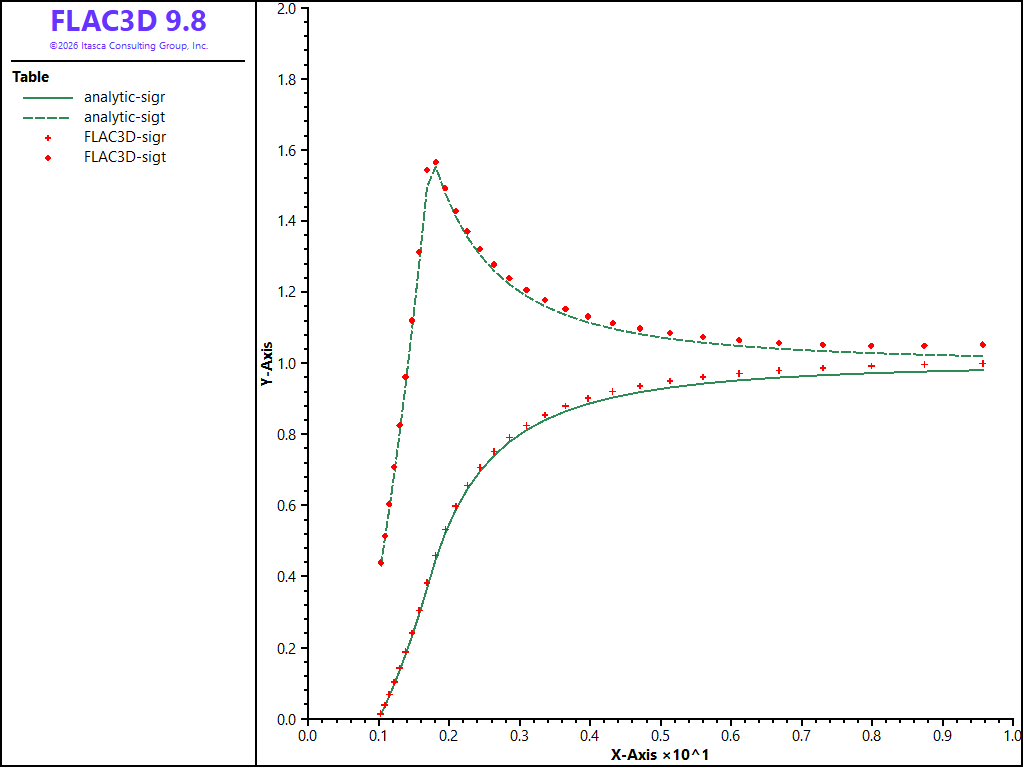Viewport: 1024px width, 768px height.
Task: Click the FLAC3D-sigr cross marker in legend
Action: tap(48, 138)
